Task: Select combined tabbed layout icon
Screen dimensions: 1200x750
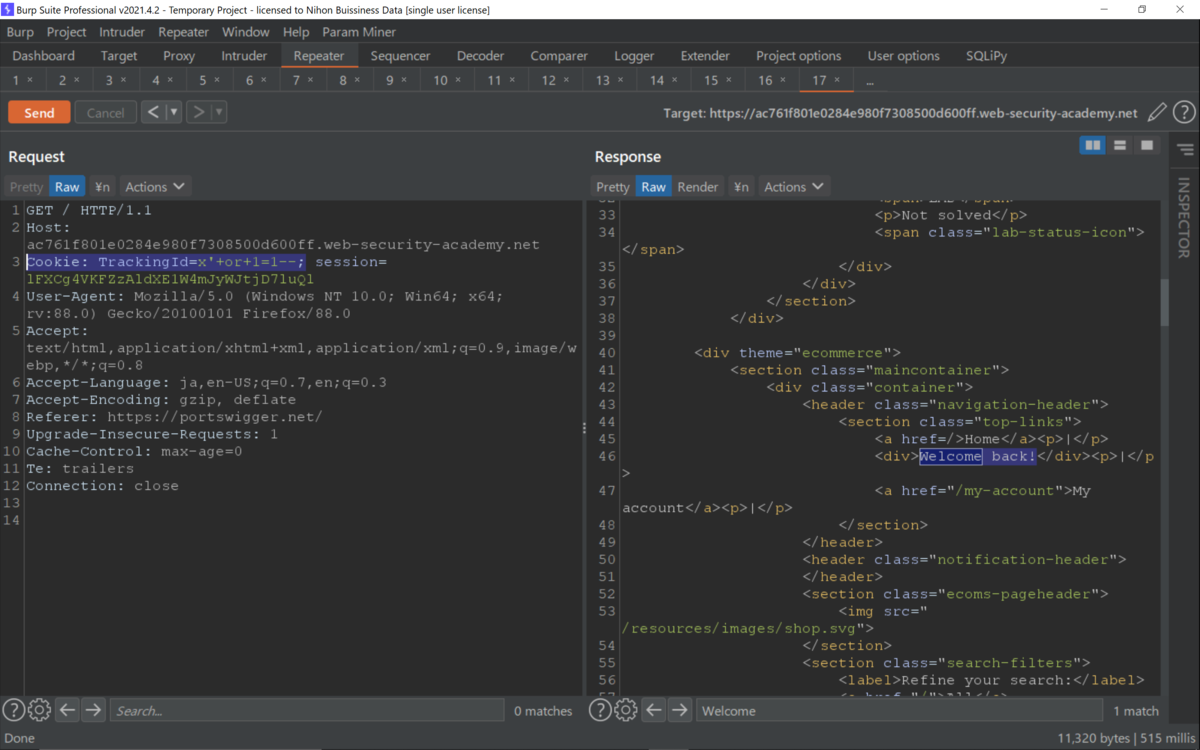Action: [x=1147, y=146]
